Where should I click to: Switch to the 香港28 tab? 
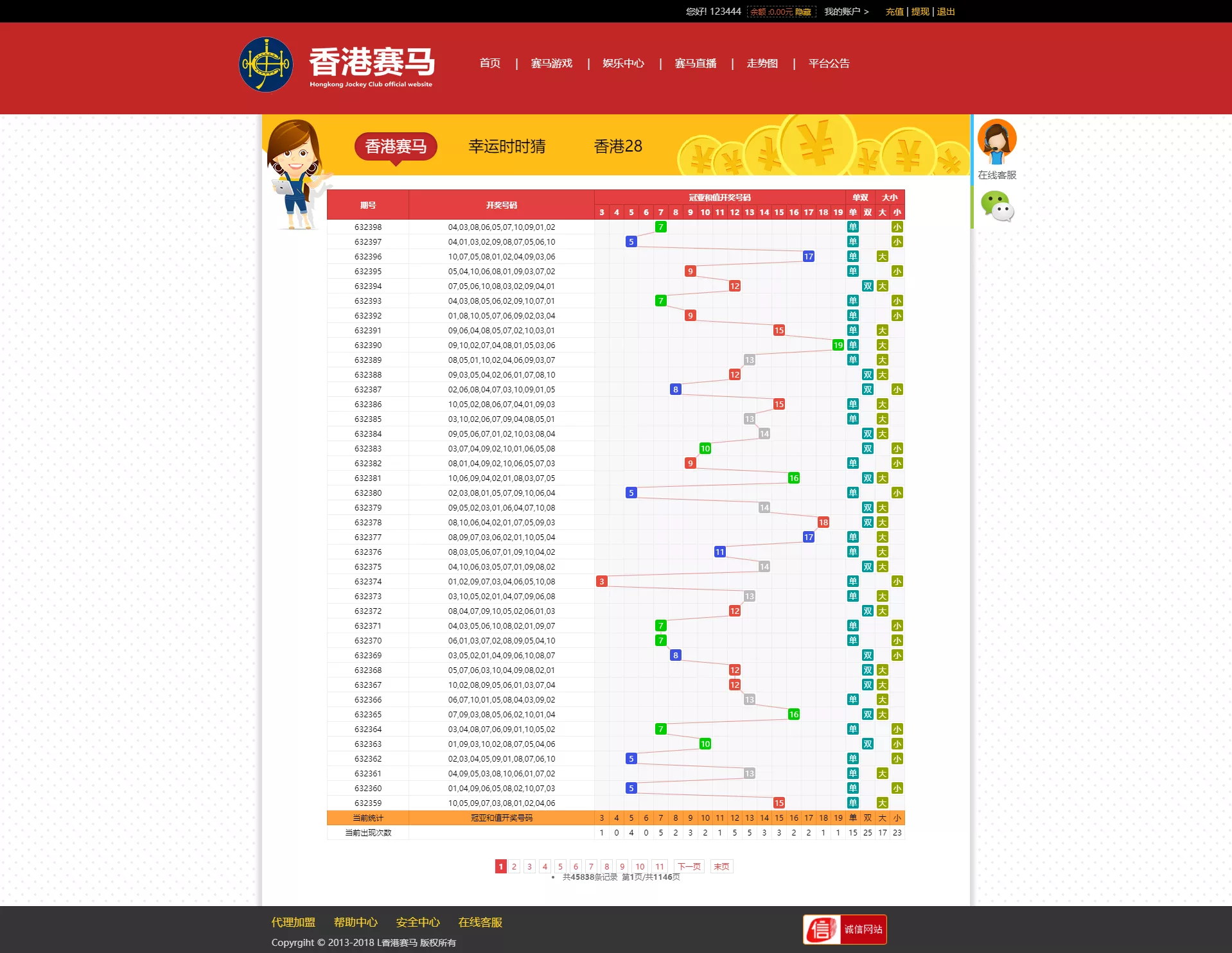pos(617,146)
